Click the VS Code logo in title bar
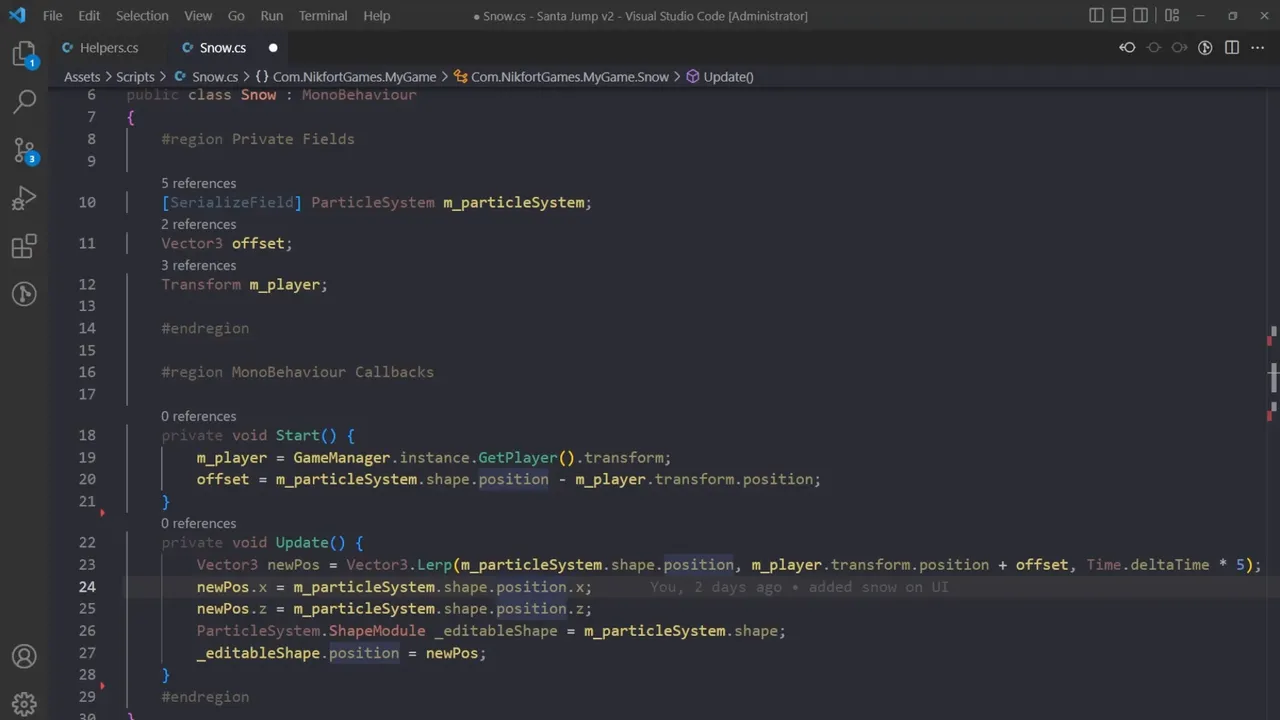1280x720 pixels. (17, 16)
